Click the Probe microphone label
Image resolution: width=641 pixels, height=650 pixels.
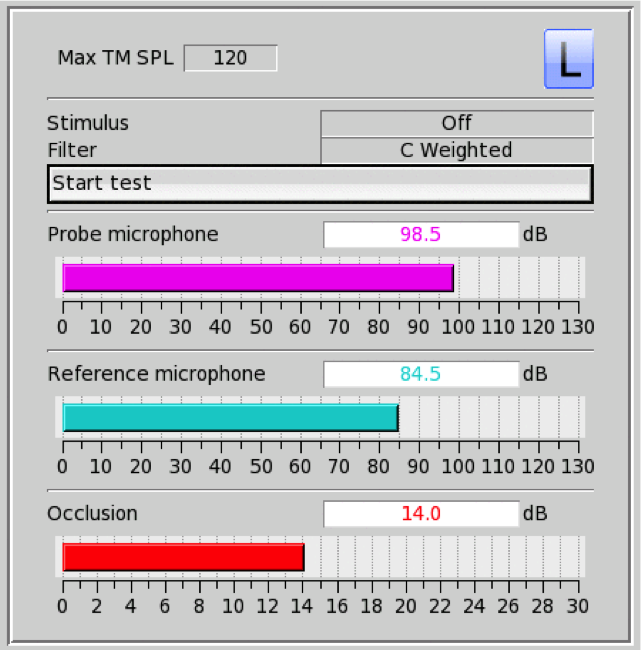133,235
